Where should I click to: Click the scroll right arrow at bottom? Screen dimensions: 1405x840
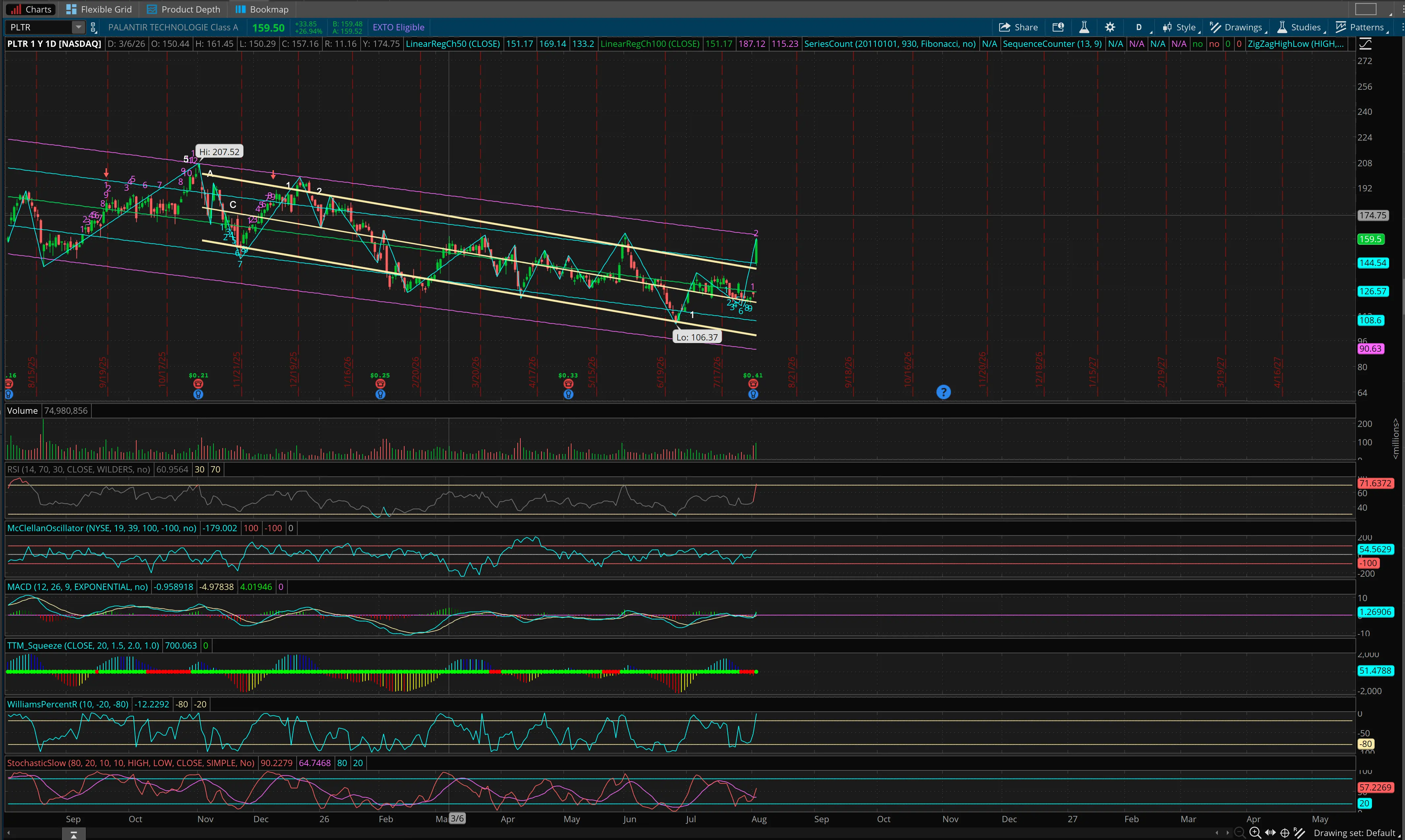pyautogui.click(x=1227, y=833)
